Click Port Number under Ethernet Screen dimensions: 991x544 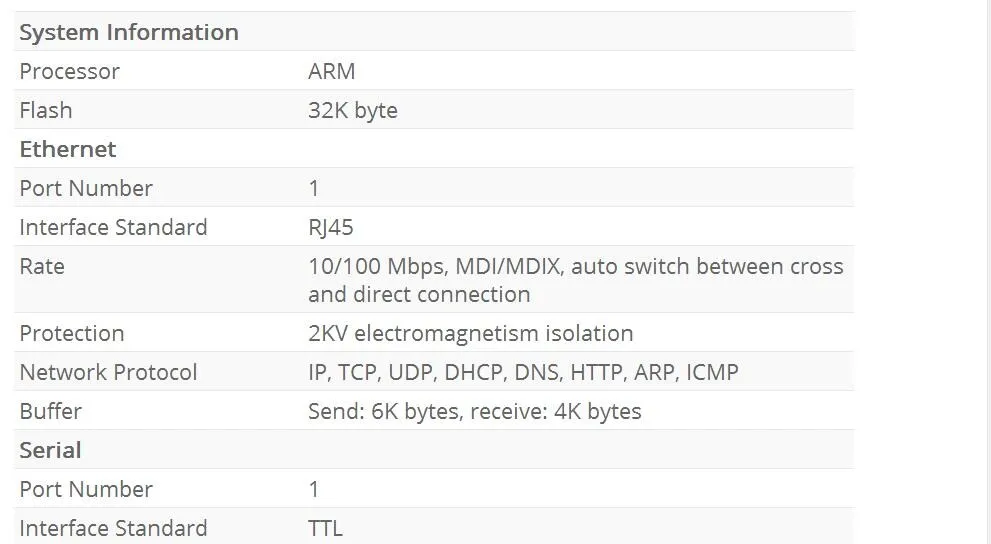click(86, 188)
